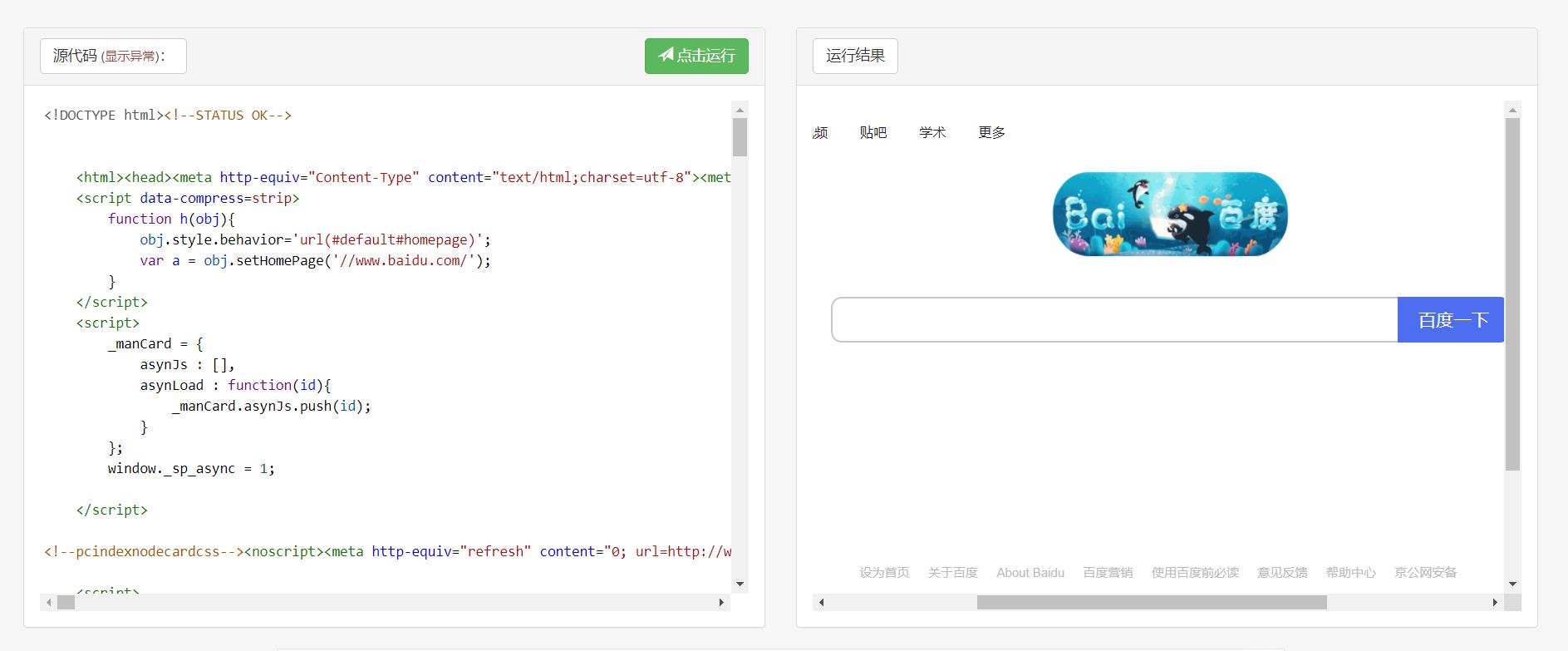This screenshot has height=651, width=1568.
Task: Click the obj.setHomePage code line
Action: [x=316, y=261]
